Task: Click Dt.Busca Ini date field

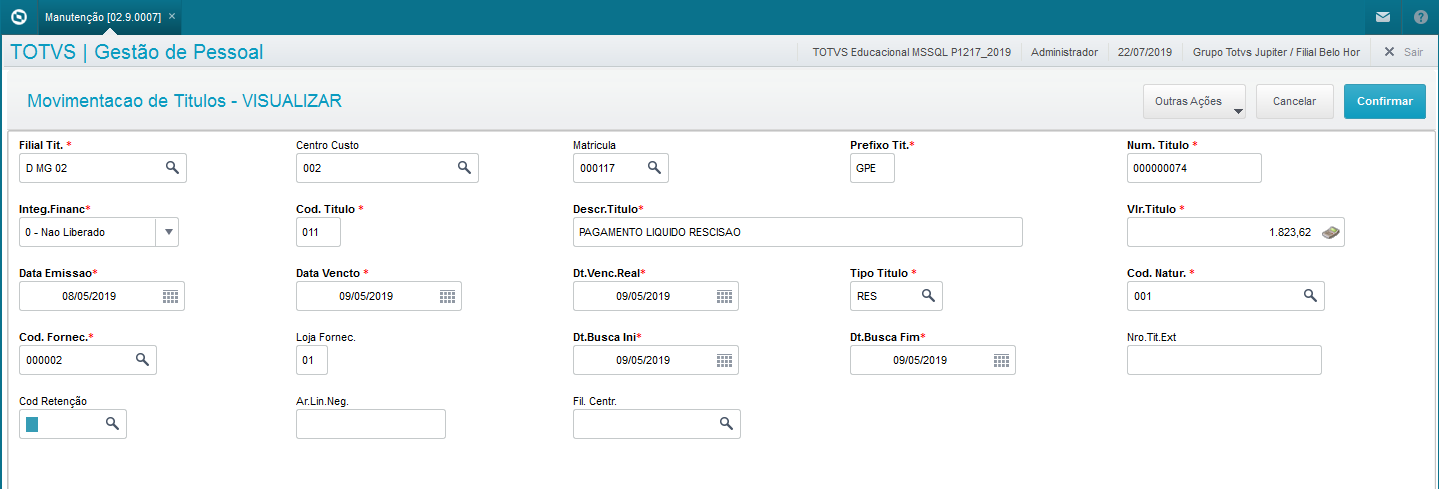Action: (656, 360)
